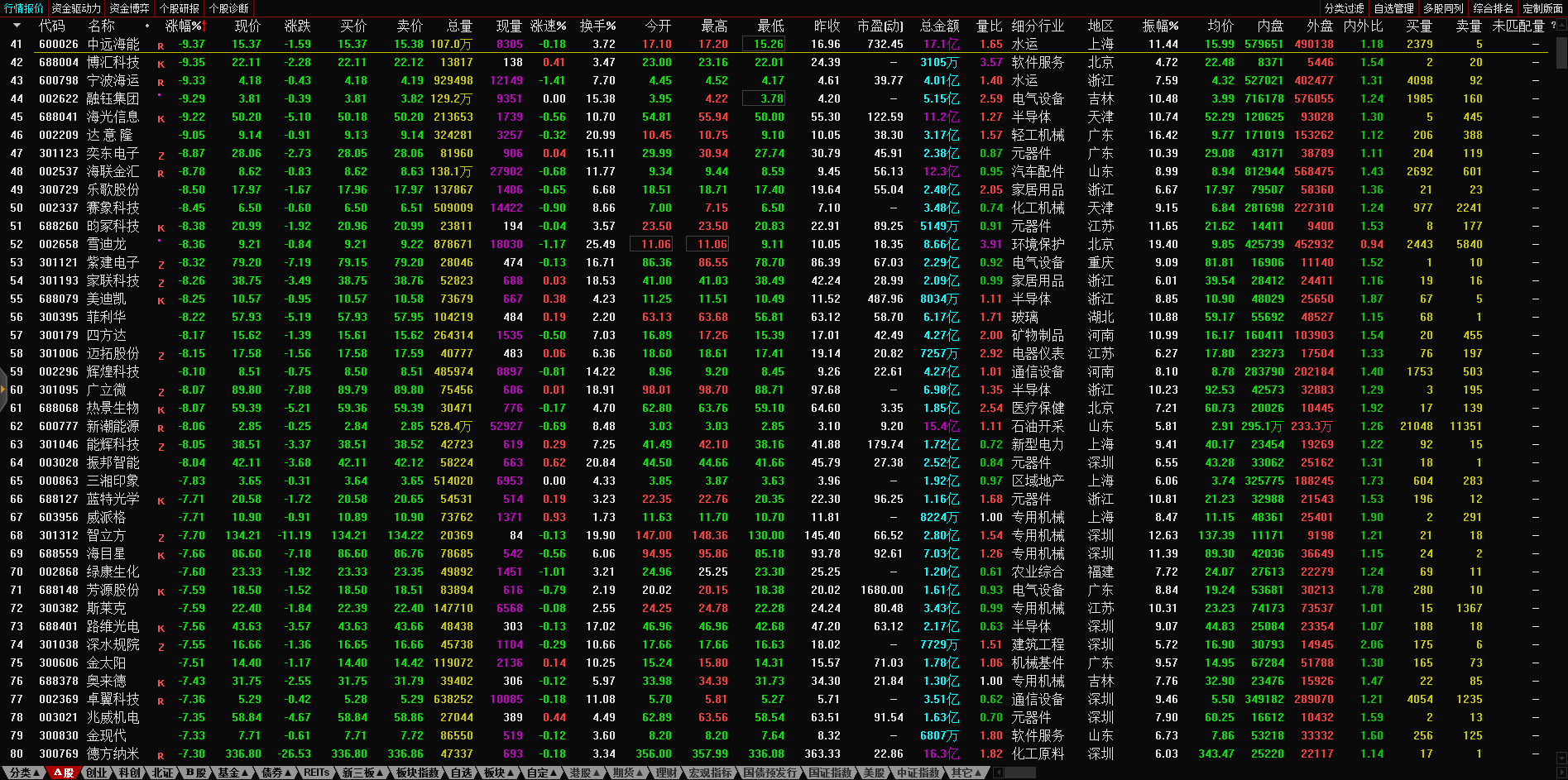Click the K marker beside 博汇科技
The width and height of the screenshot is (1568, 780).
click(x=161, y=65)
